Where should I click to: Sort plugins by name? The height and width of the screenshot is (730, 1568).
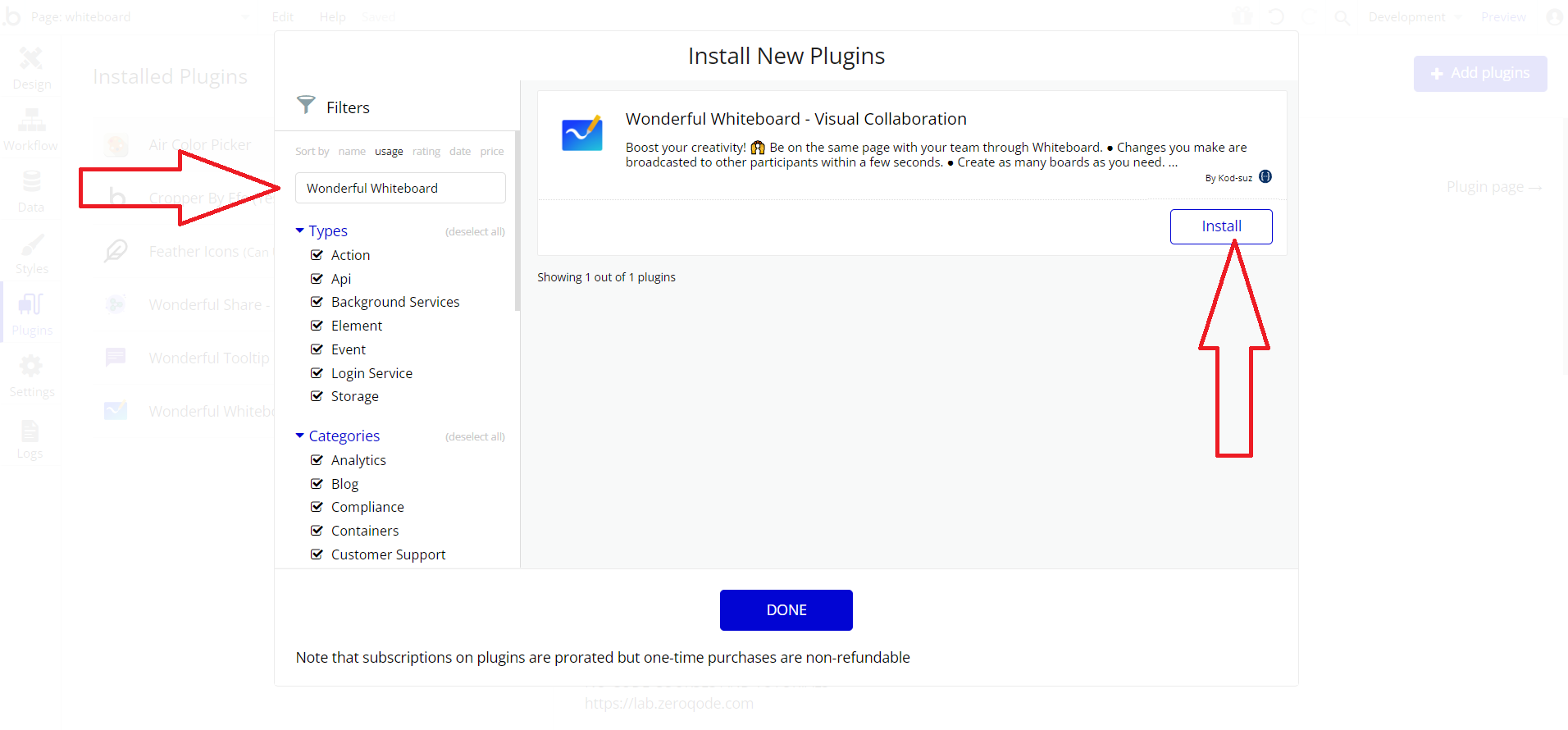tap(352, 151)
